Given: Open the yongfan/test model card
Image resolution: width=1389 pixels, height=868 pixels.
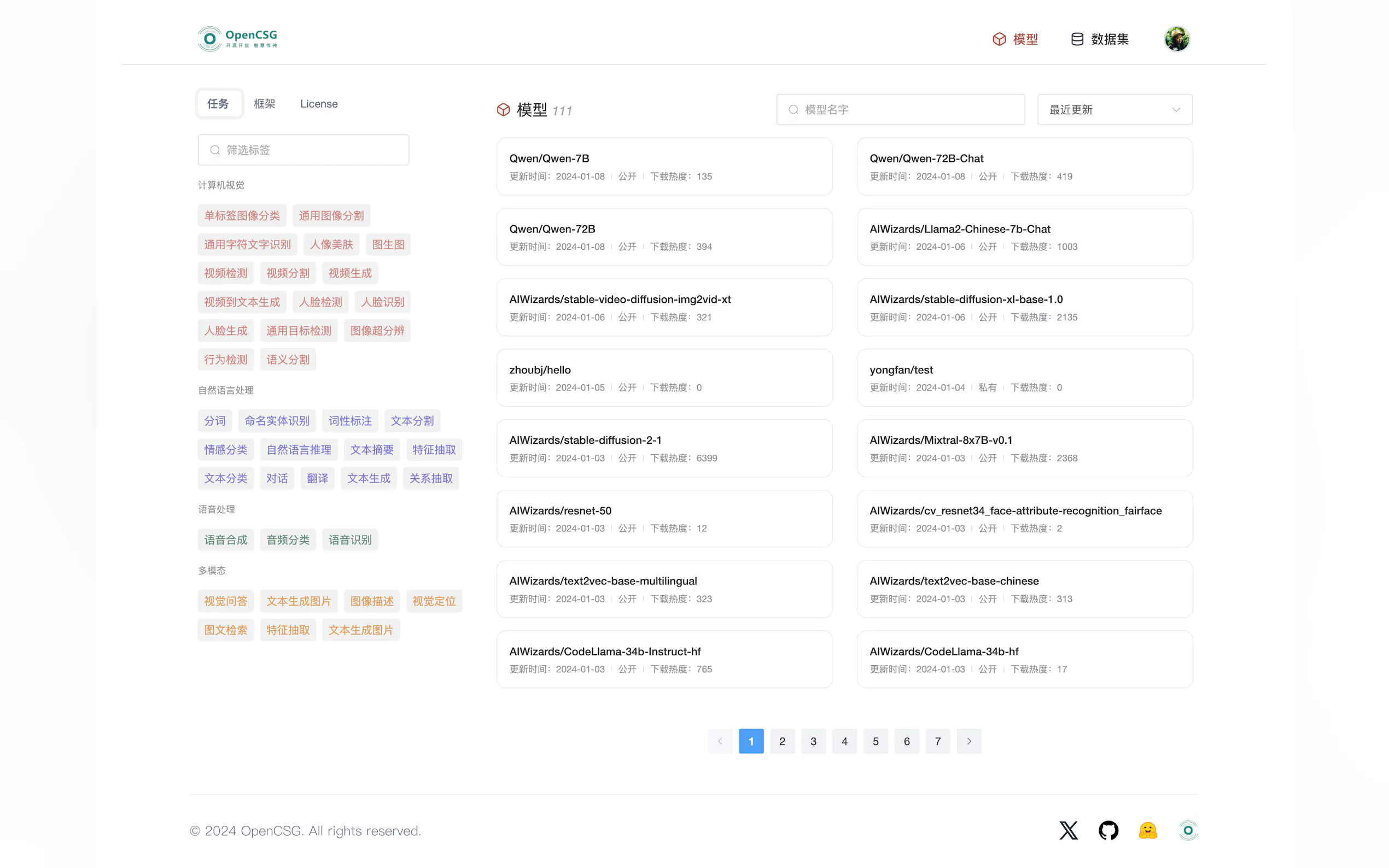Looking at the screenshot, I should [1024, 378].
